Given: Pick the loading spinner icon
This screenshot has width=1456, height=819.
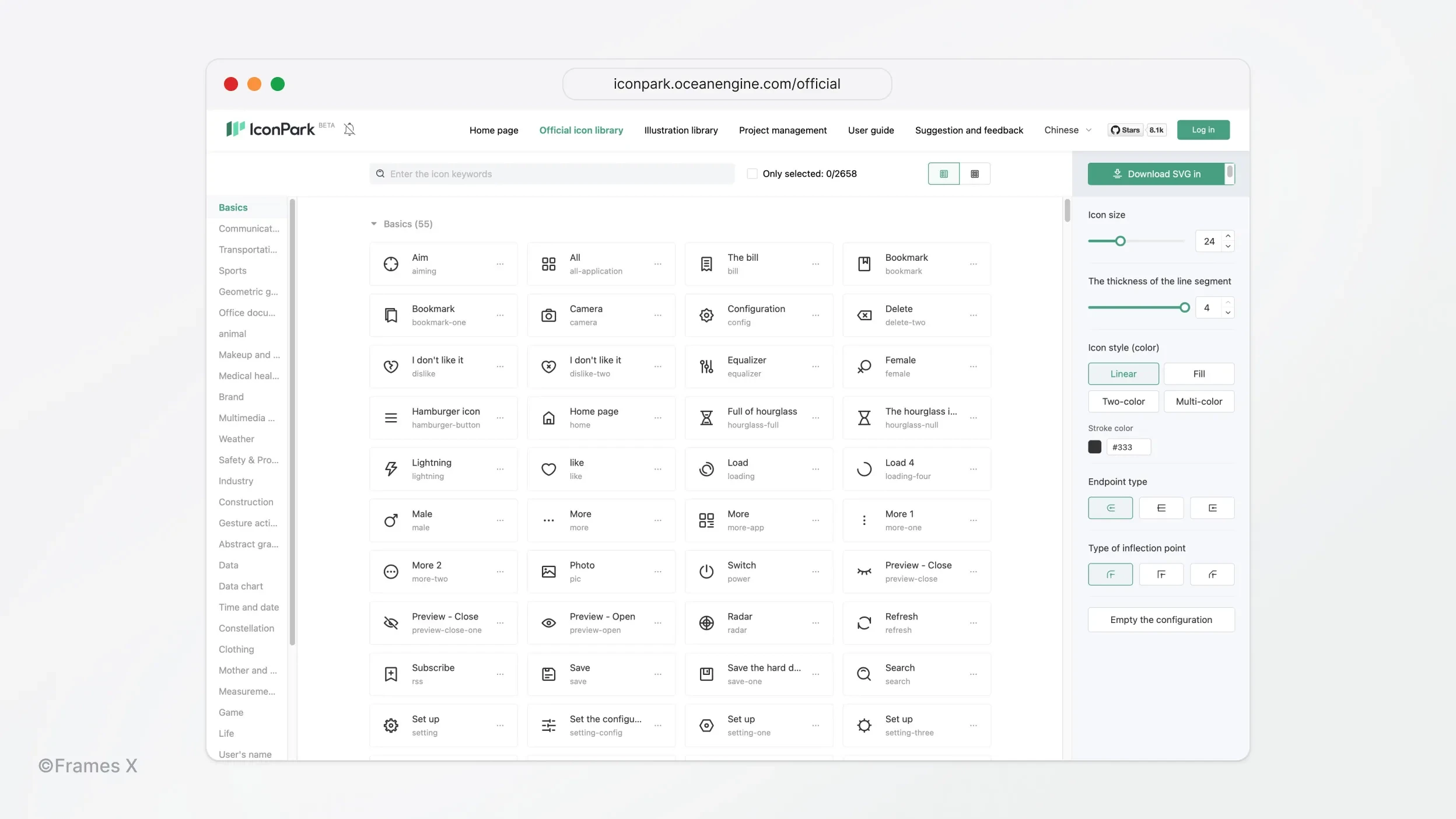Looking at the screenshot, I should (x=706, y=469).
